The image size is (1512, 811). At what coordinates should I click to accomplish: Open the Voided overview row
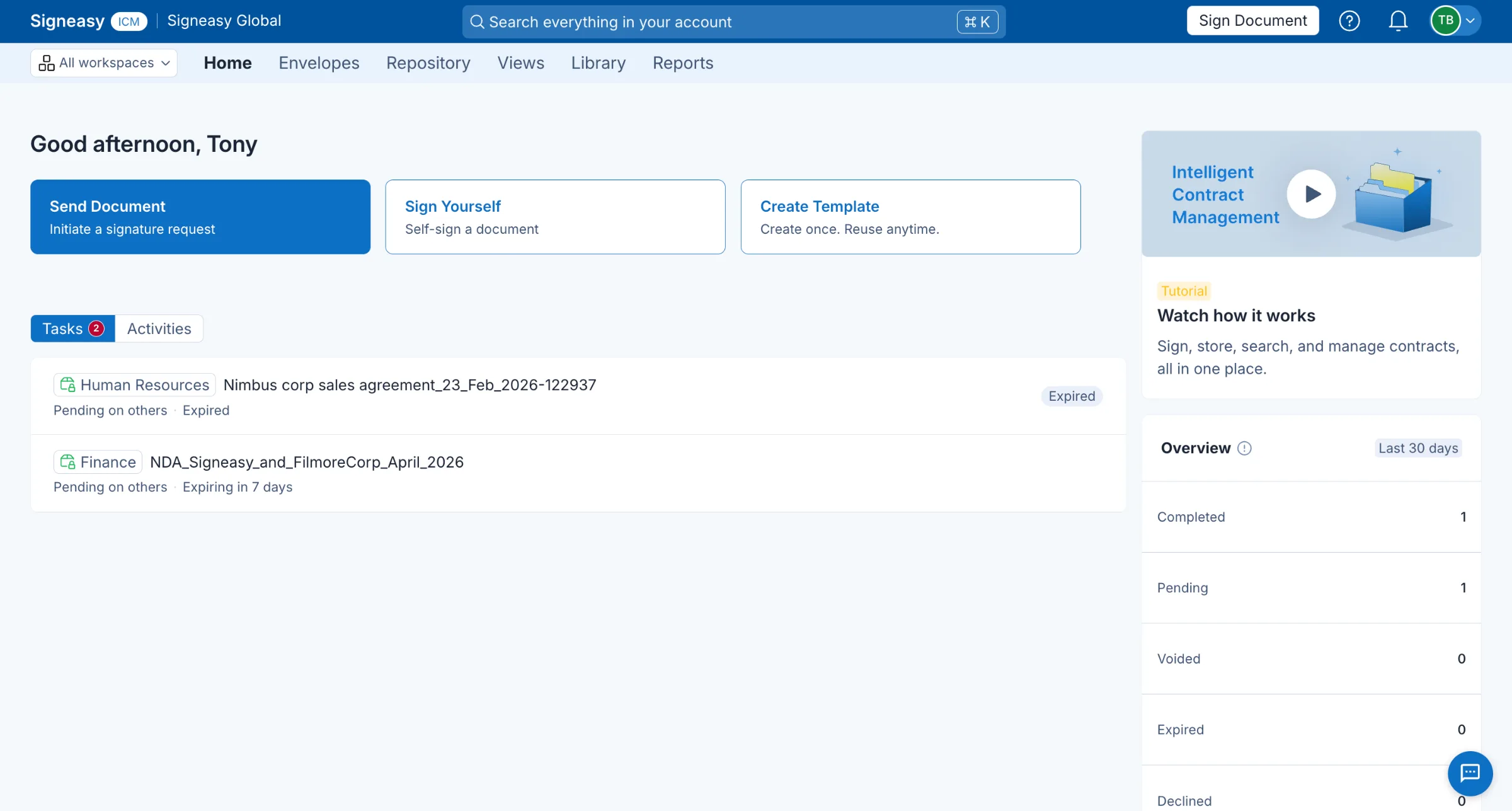pos(1311,659)
